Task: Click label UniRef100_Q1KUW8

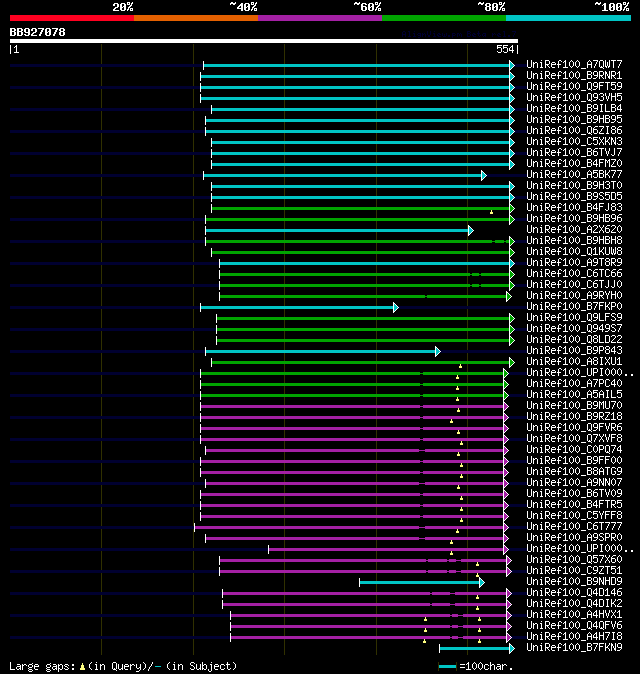Action: pos(574,251)
